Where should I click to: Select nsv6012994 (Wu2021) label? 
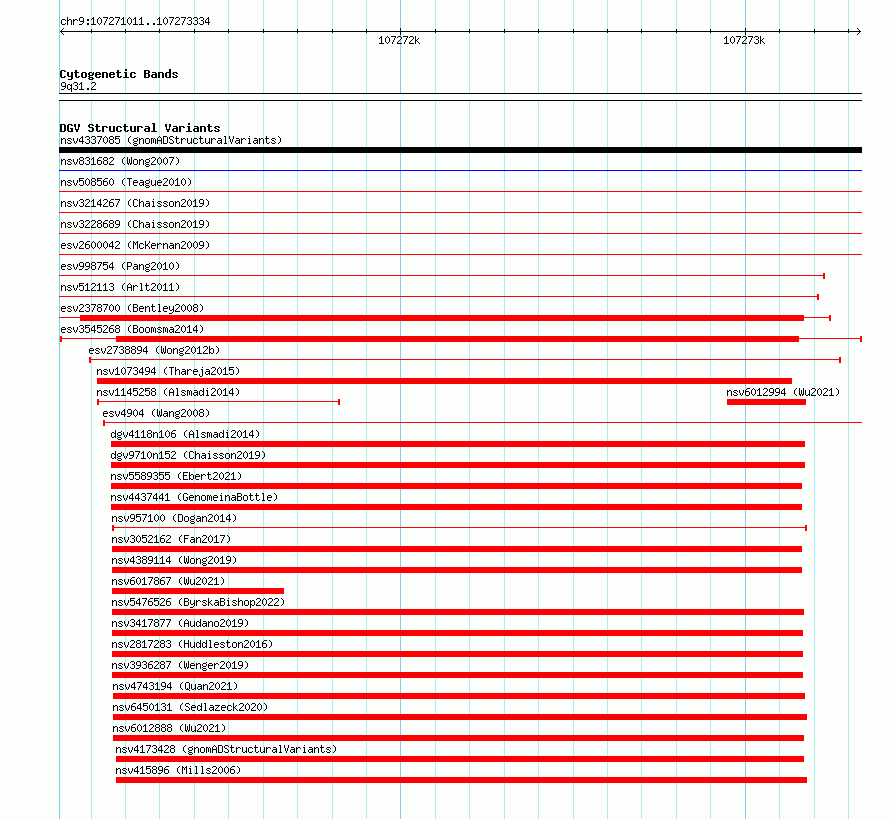783,392
